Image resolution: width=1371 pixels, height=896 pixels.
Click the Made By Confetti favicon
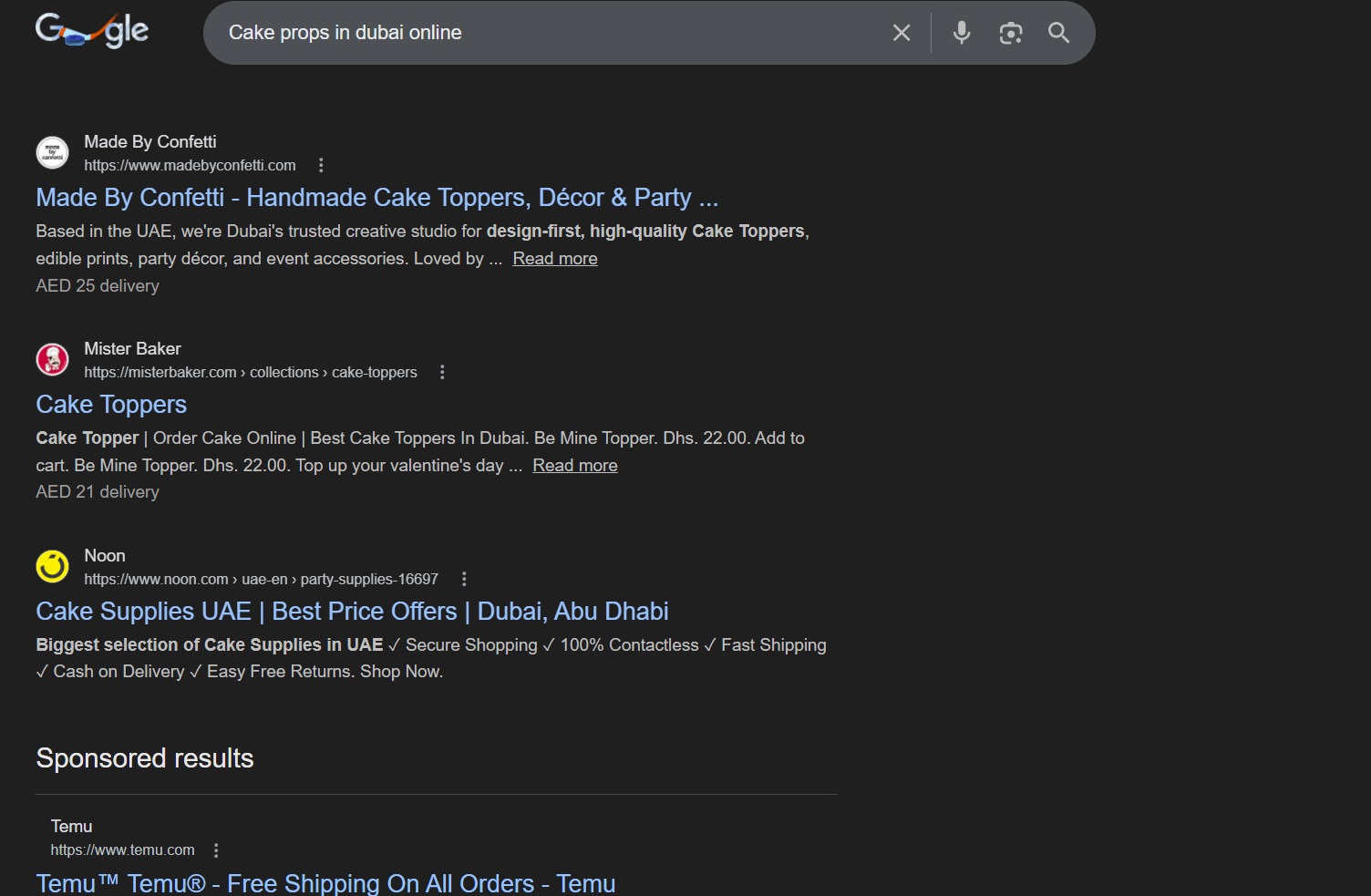(x=52, y=152)
